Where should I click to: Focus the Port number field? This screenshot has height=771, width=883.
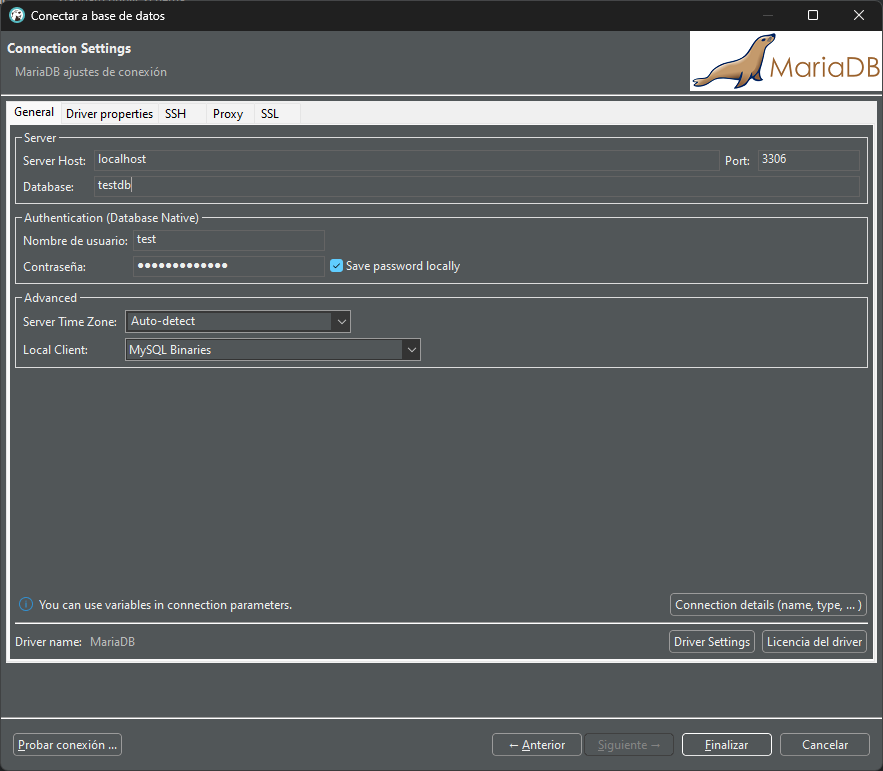(x=808, y=160)
